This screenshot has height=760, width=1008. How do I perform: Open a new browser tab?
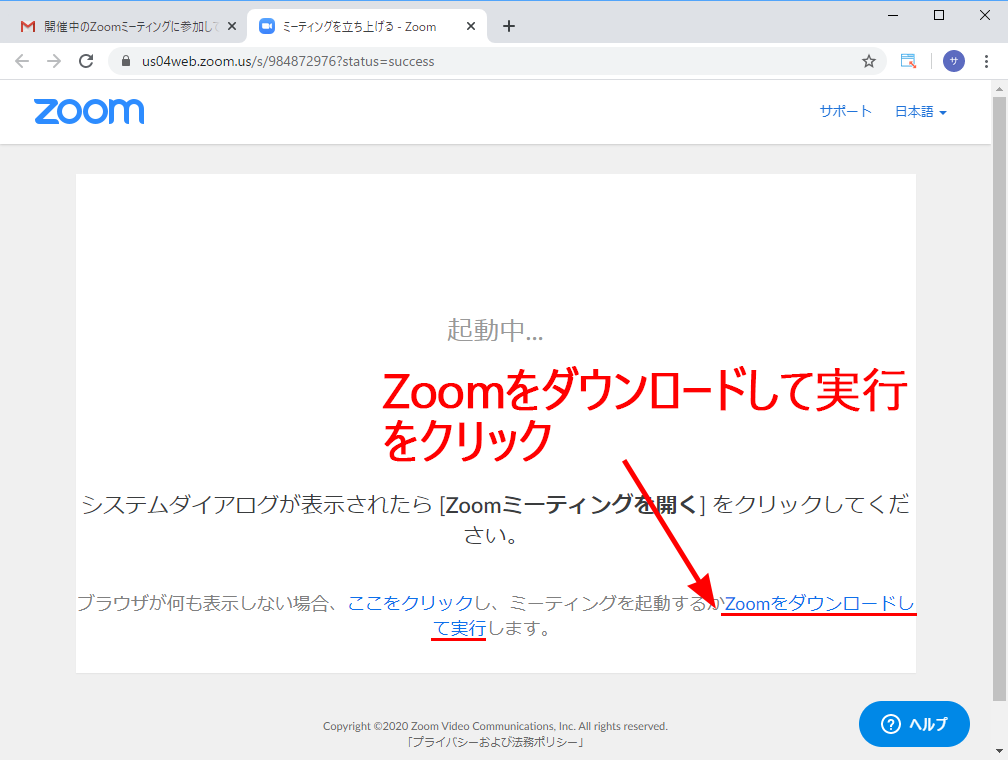509,27
